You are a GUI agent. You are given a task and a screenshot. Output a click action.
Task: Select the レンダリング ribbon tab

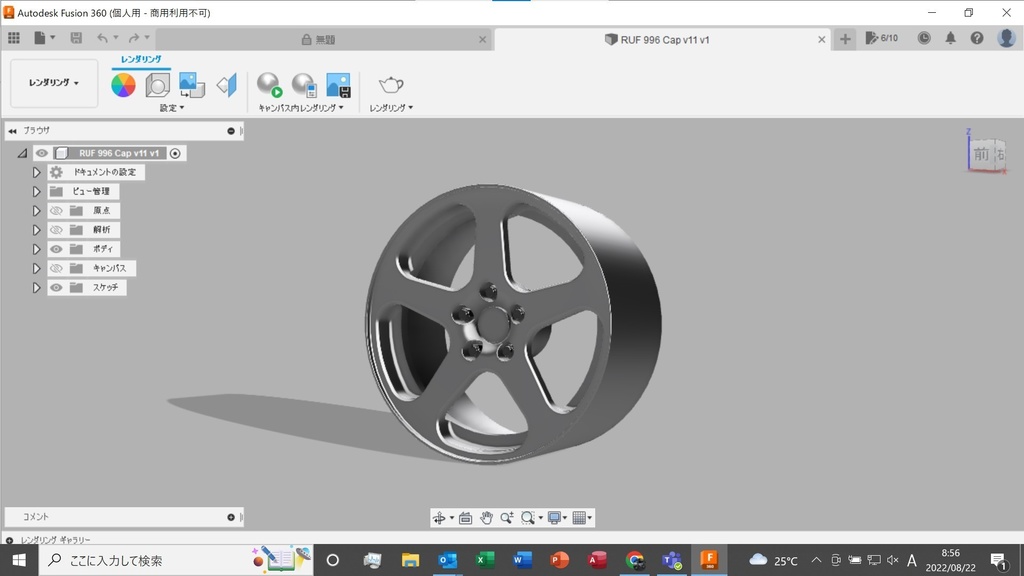point(141,60)
